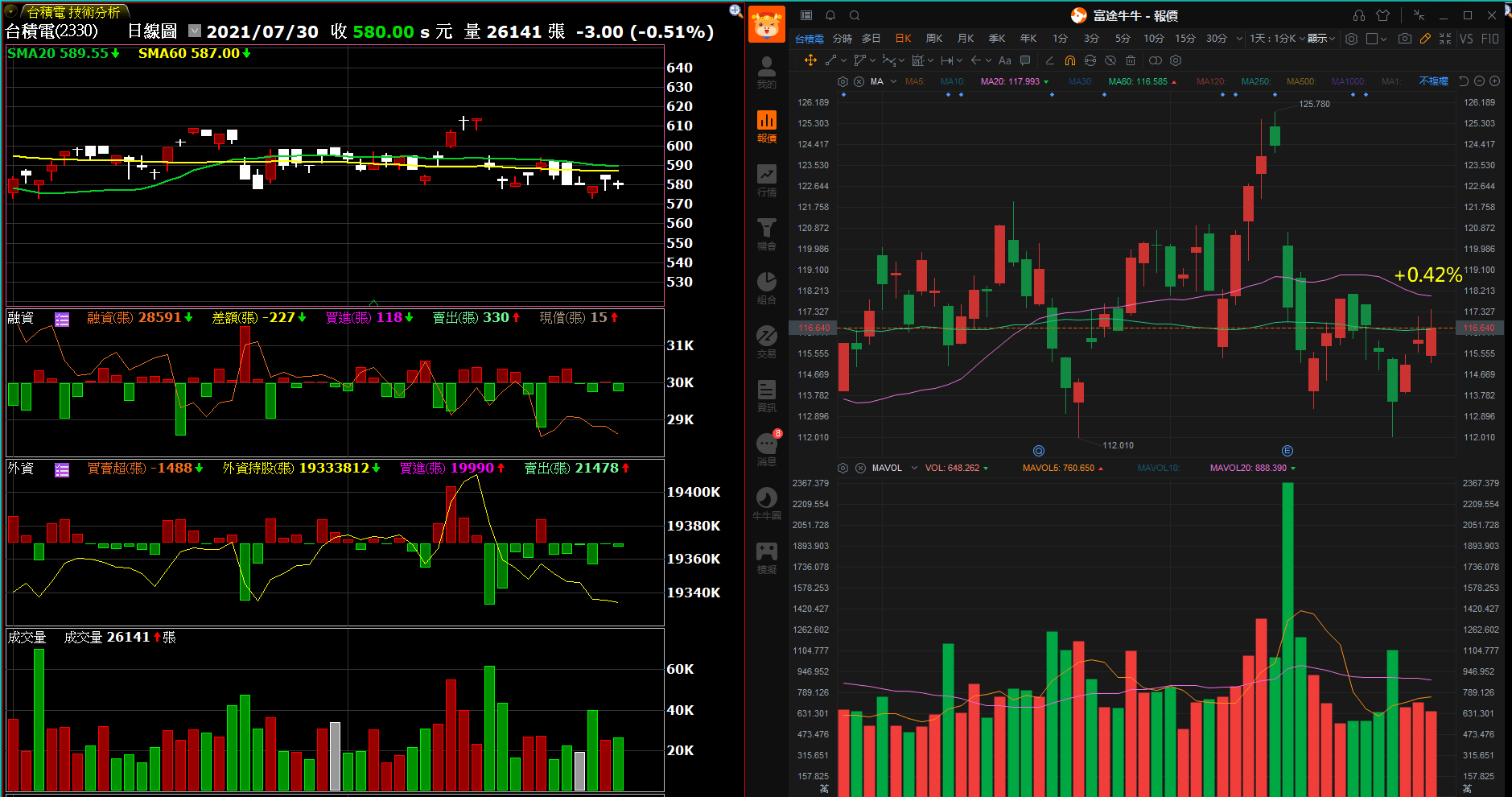Image resolution: width=1512 pixels, height=797 pixels.
Task: Click the eraser tool in drawing toolbar
Action: [1049, 60]
